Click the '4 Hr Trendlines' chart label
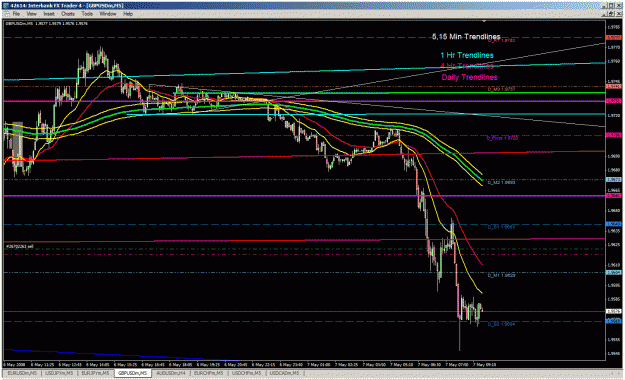Image resolution: width=625 pixels, height=380 pixels. pos(467,66)
